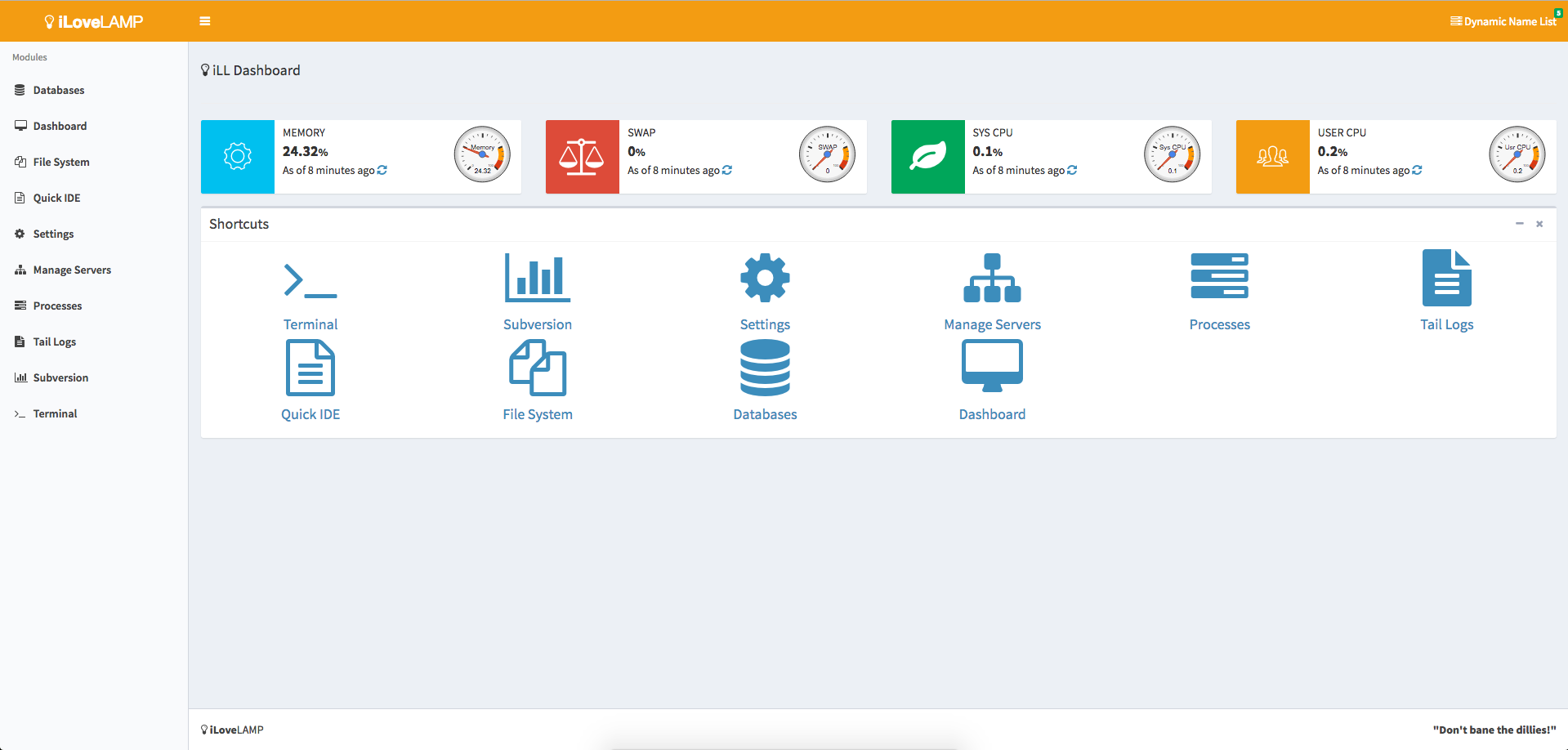Open the Quick IDE shortcut icon
The width and height of the screenshot is (1568, 750).
pyautogui.click(x=310, y=368)
